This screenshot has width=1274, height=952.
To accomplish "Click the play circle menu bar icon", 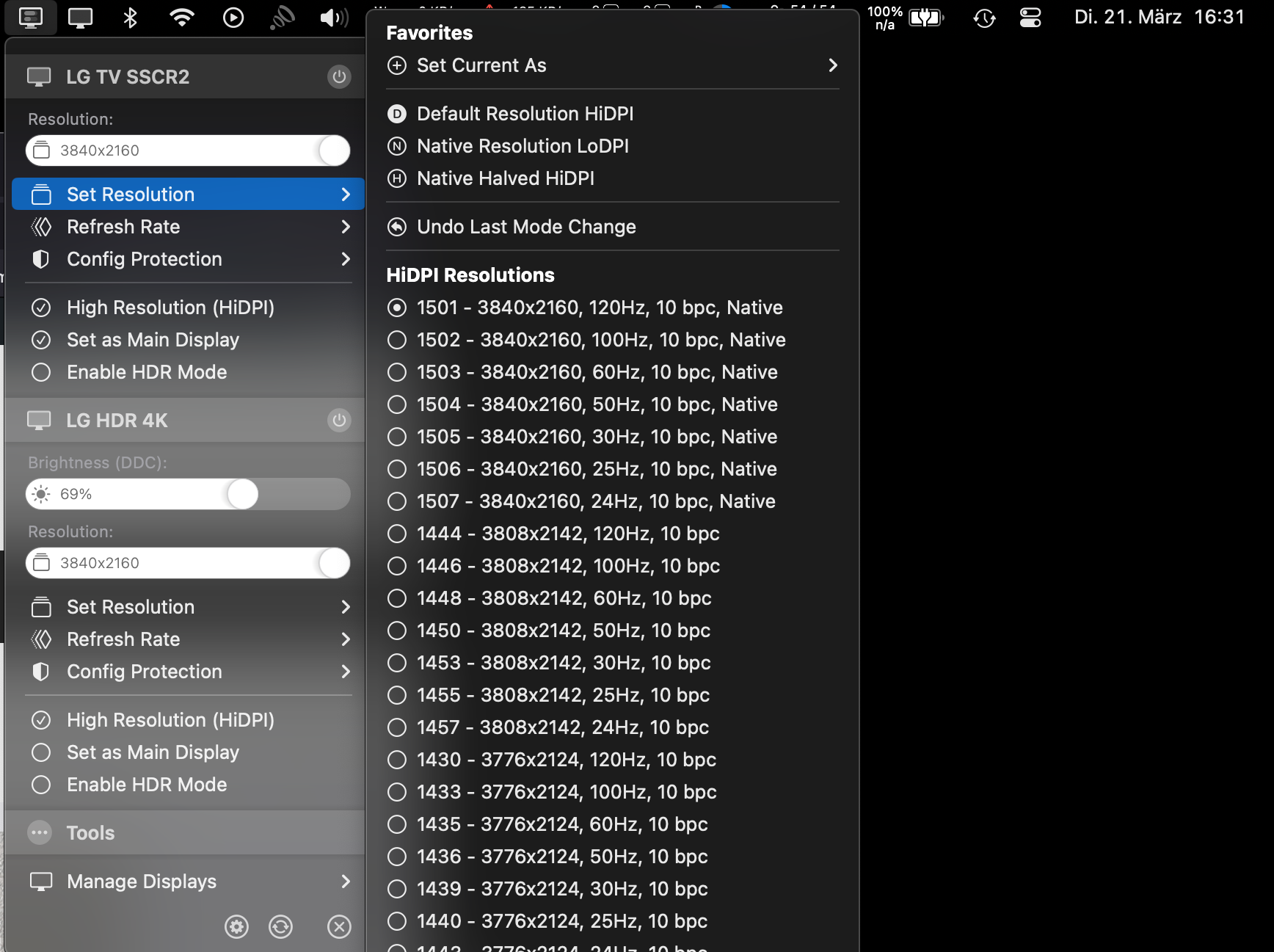I will [233, 17].
